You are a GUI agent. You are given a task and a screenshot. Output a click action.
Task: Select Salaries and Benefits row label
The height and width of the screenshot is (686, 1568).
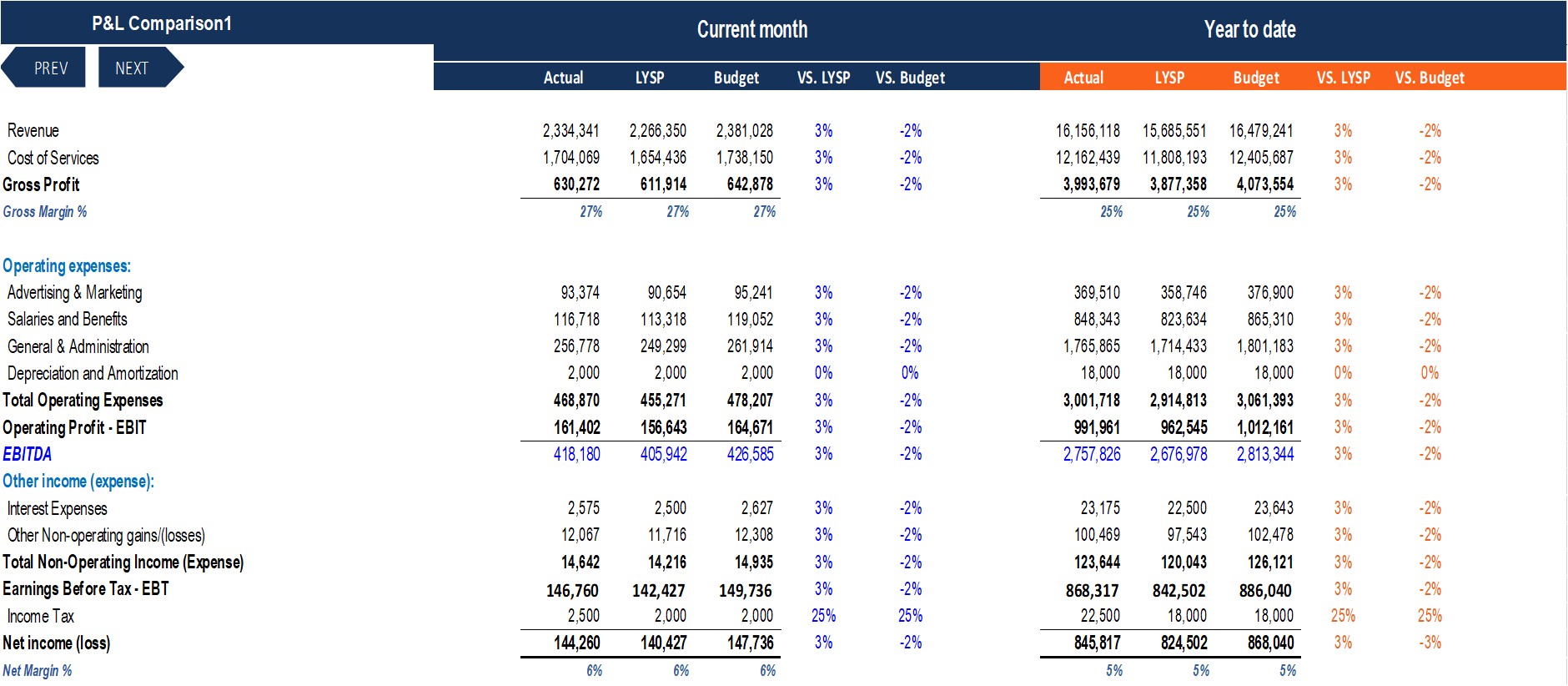click(x=68, y=320)
